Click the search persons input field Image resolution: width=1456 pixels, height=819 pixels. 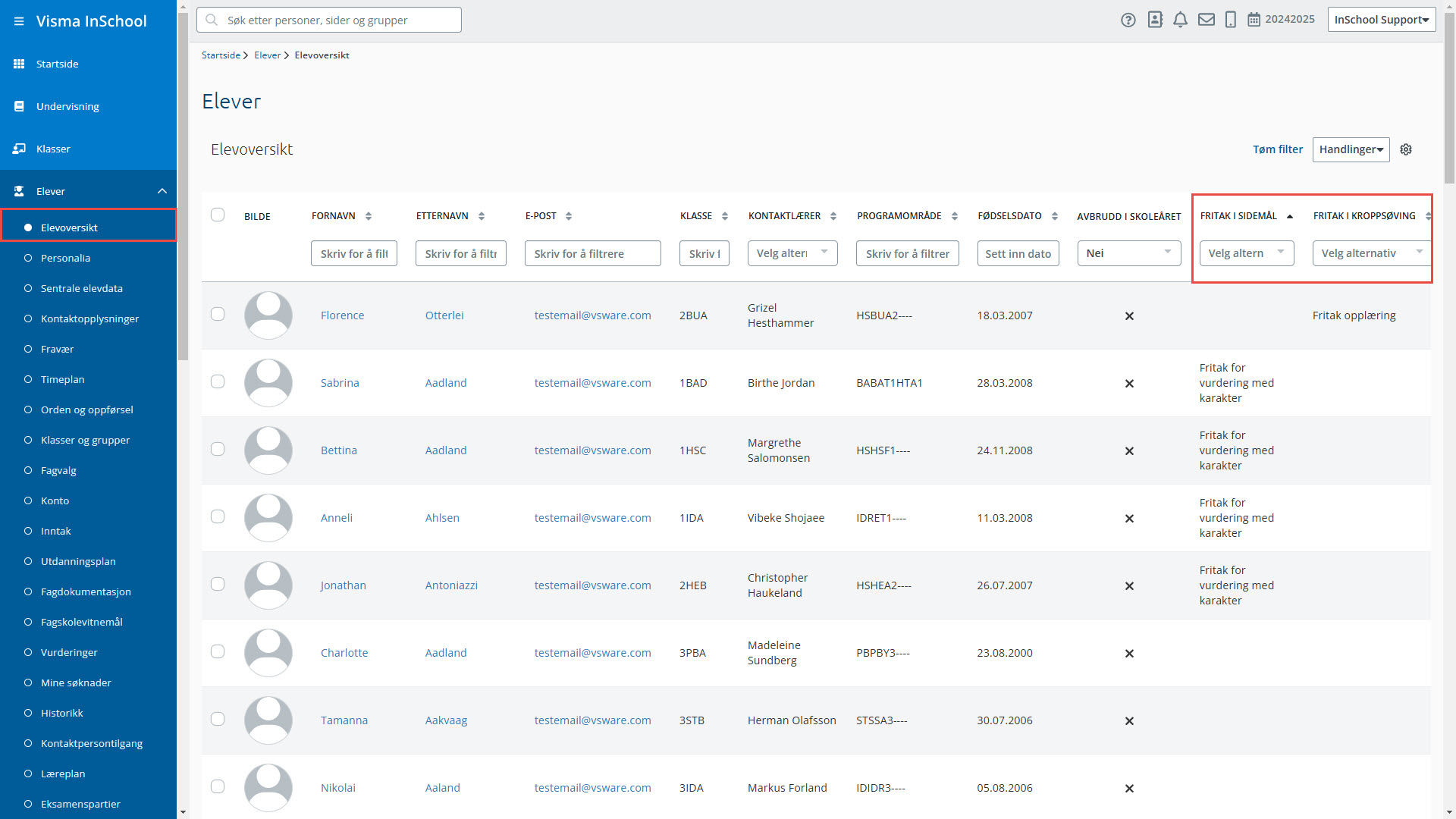[x=329, y=20]
